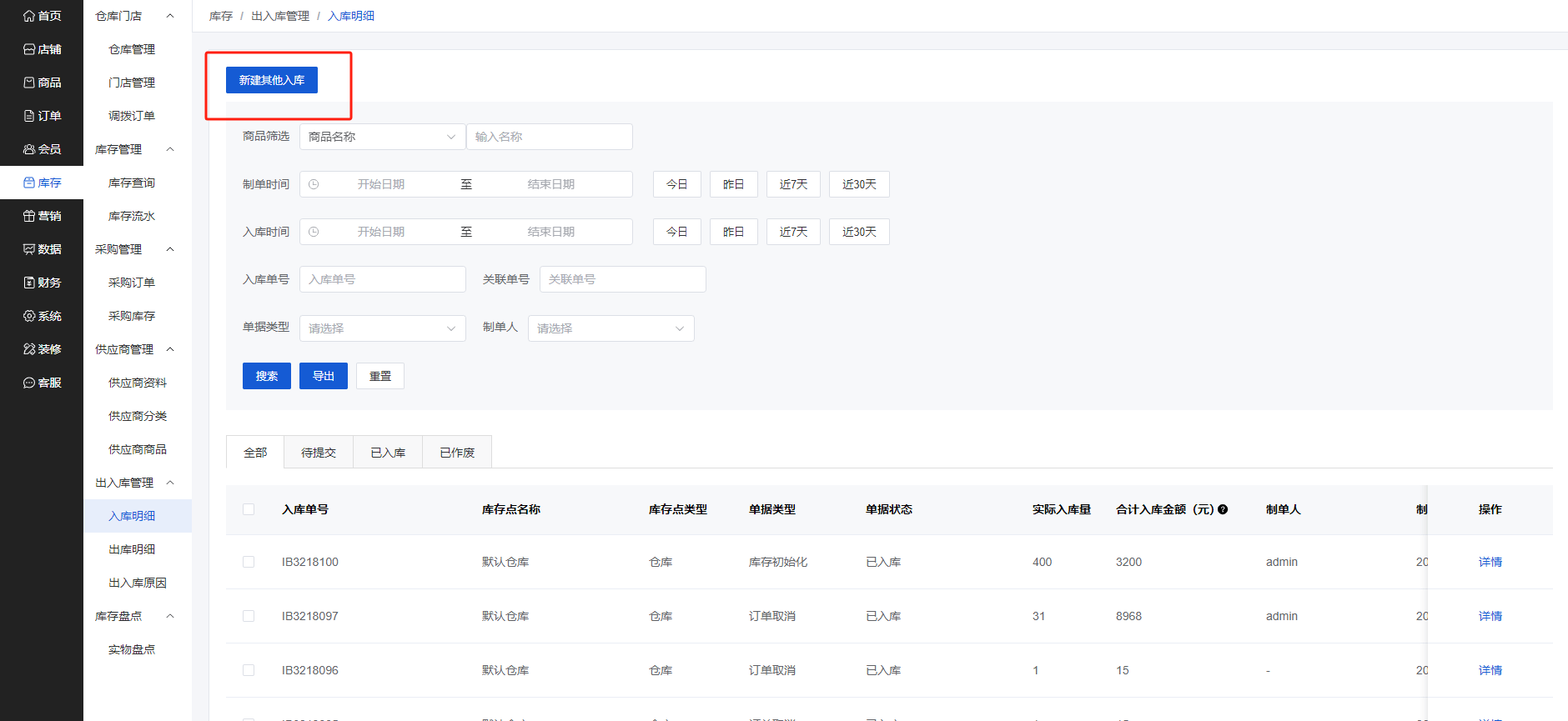
Task: Collapse the 库存管理 menu group
Action: tap(170, 149)
